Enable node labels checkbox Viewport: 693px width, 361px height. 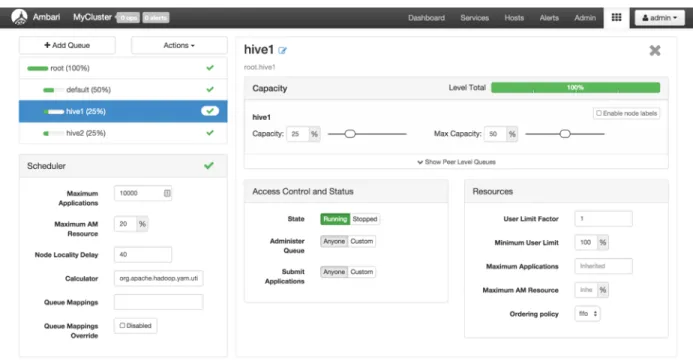tap(599, 113)
